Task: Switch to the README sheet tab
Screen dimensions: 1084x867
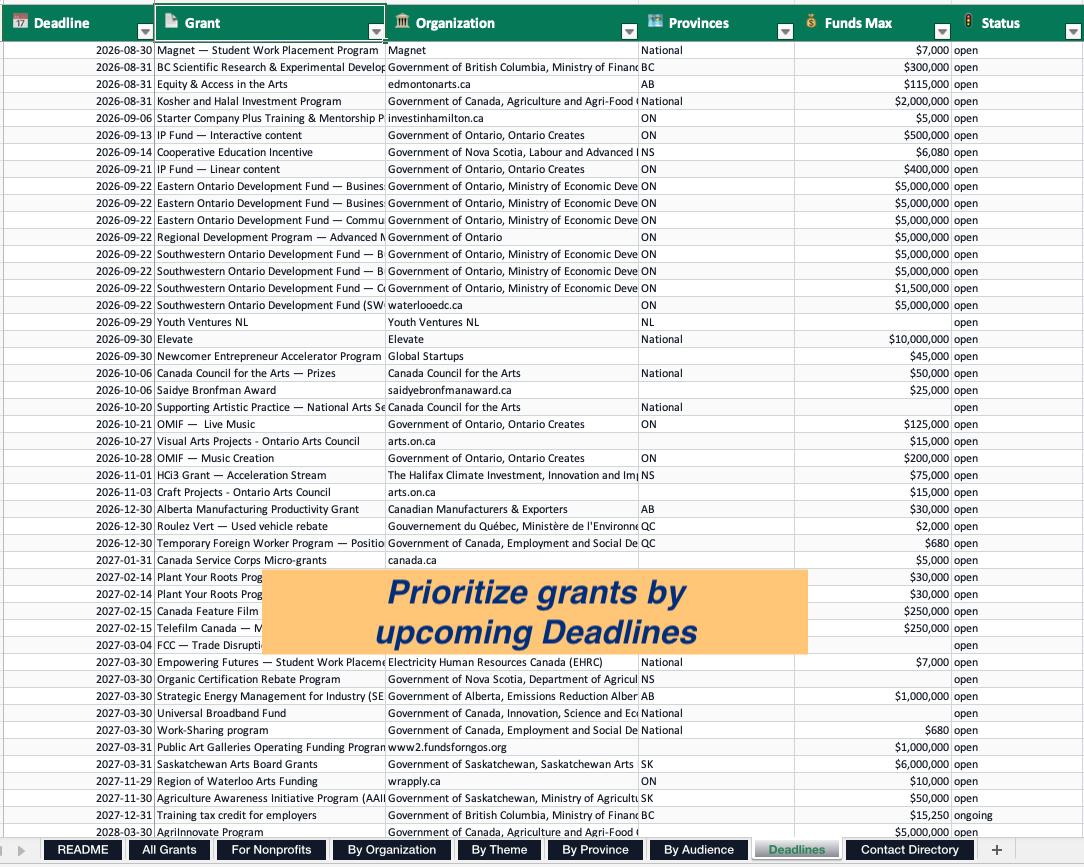Action: (83, 850)
